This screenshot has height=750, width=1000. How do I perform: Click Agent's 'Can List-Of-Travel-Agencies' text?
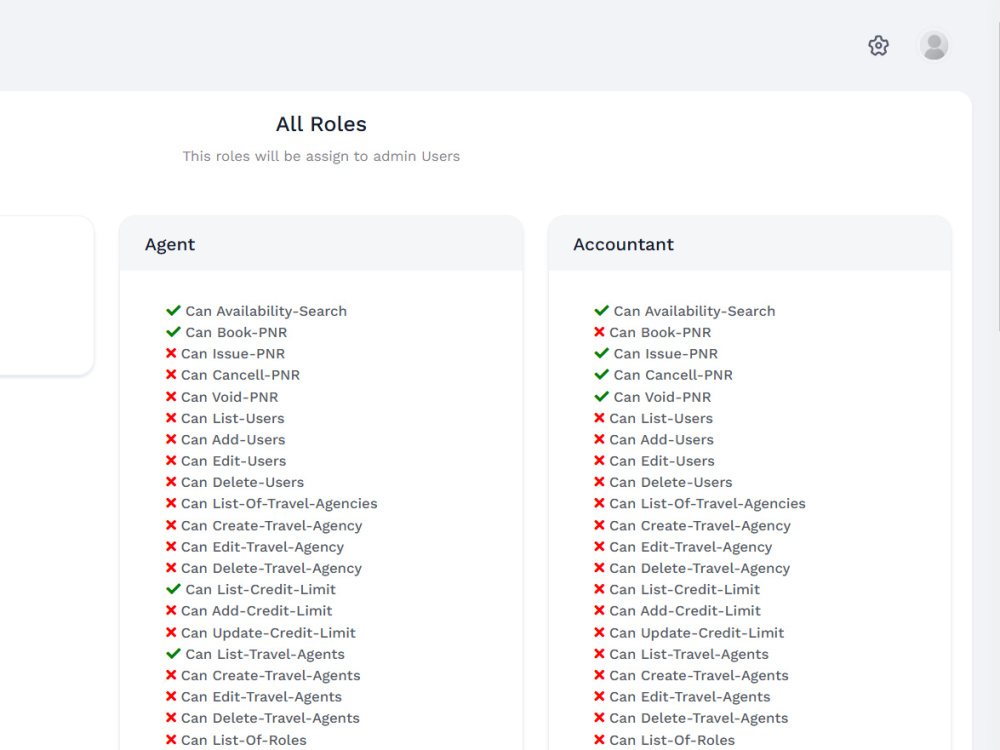tap(279, 504)
